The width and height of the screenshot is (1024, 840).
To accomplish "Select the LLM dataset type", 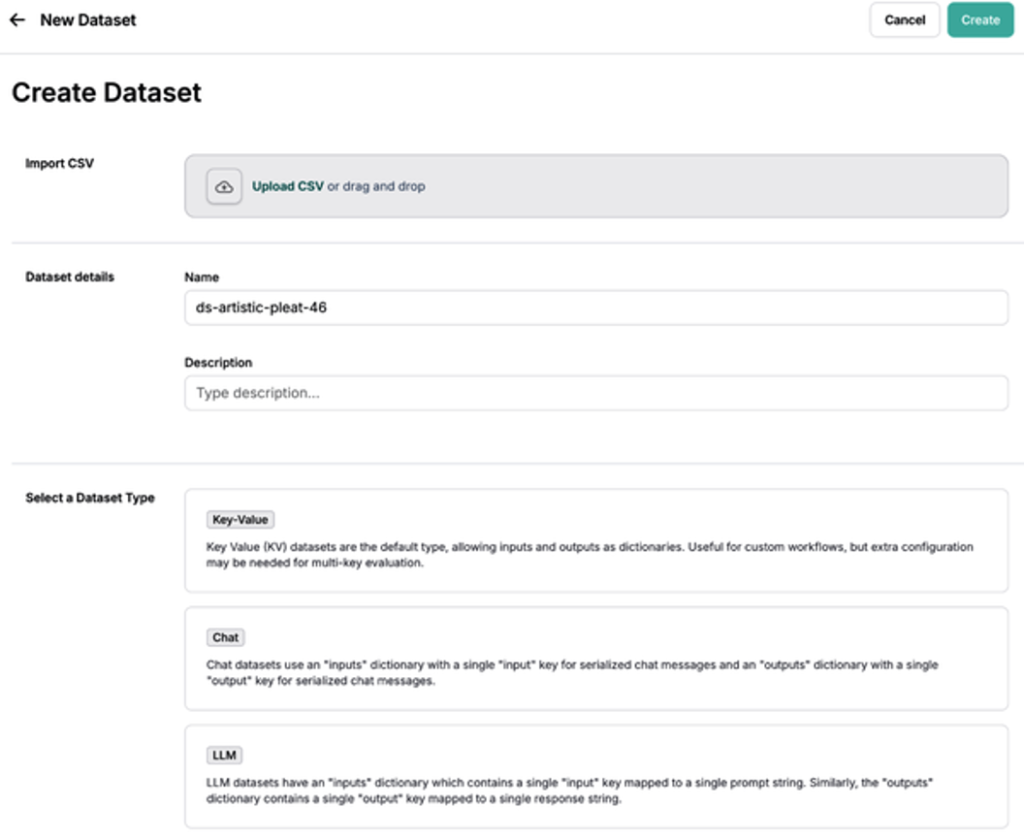I will tap(596, 775).
